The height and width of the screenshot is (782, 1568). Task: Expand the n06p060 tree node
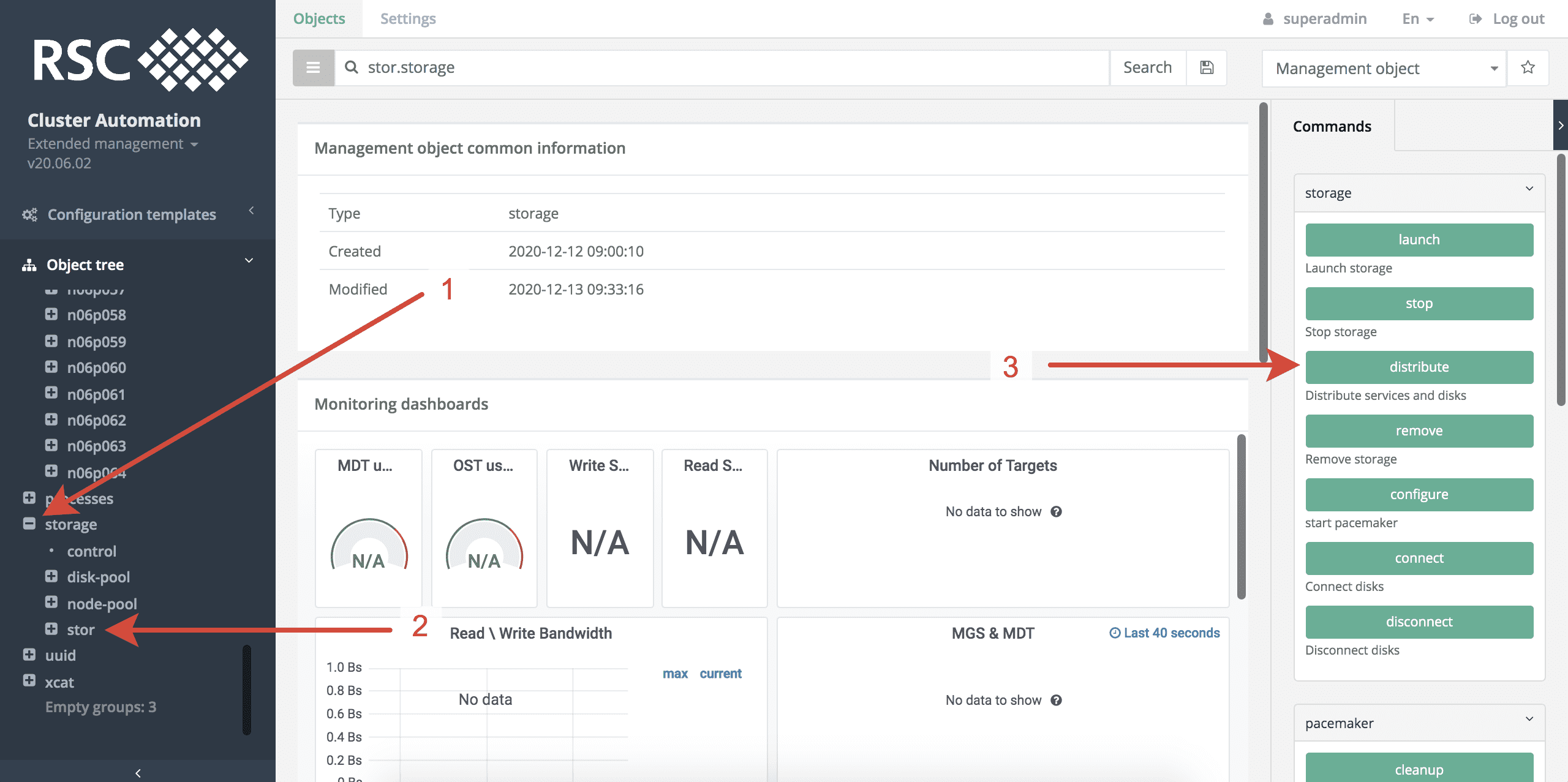tap(51, 367)
